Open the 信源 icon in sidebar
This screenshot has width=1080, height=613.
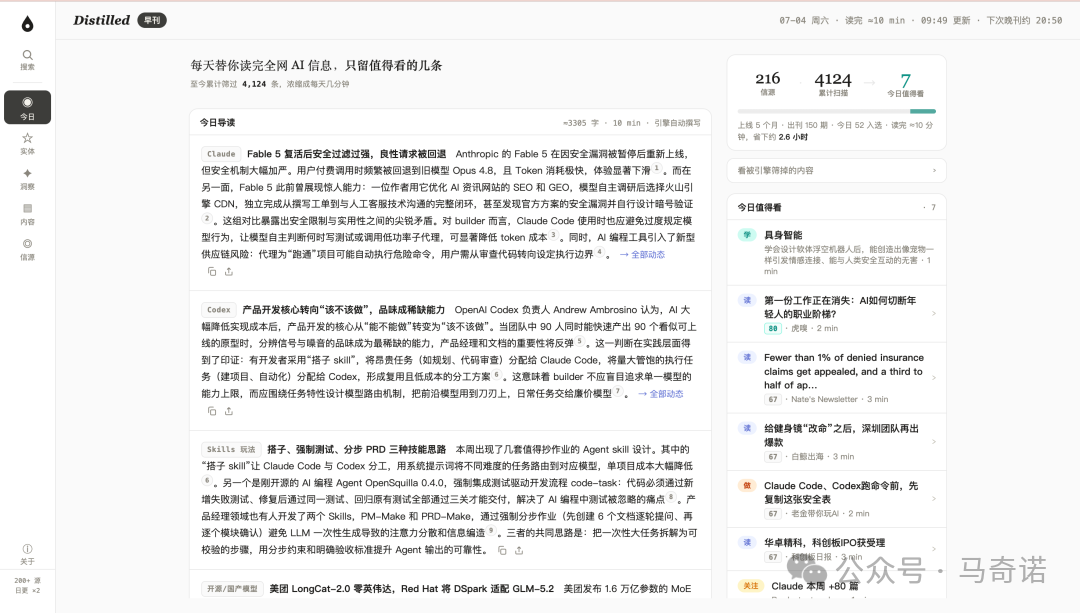pyautogui.click(x=28, y=244)
